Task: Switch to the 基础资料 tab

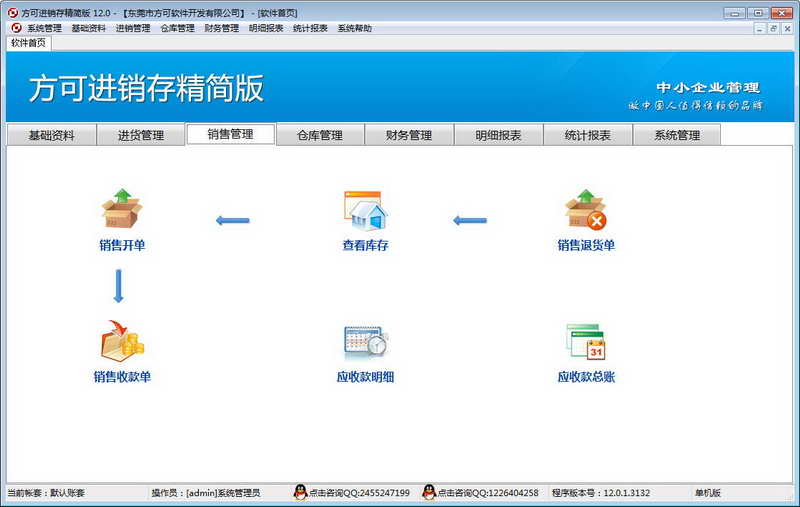Action: point(51,136)
